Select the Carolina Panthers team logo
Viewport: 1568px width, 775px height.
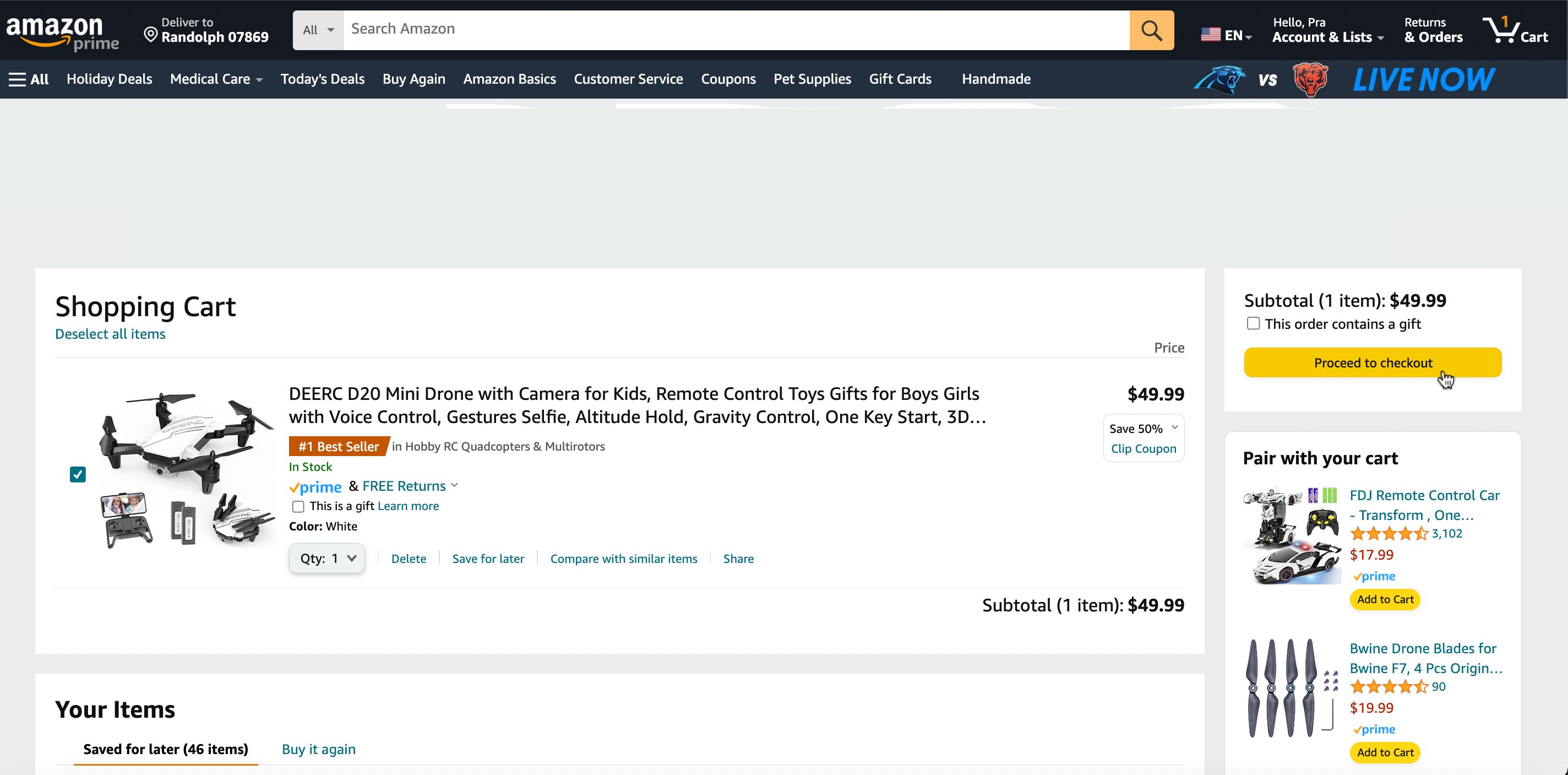[1217, 79]
